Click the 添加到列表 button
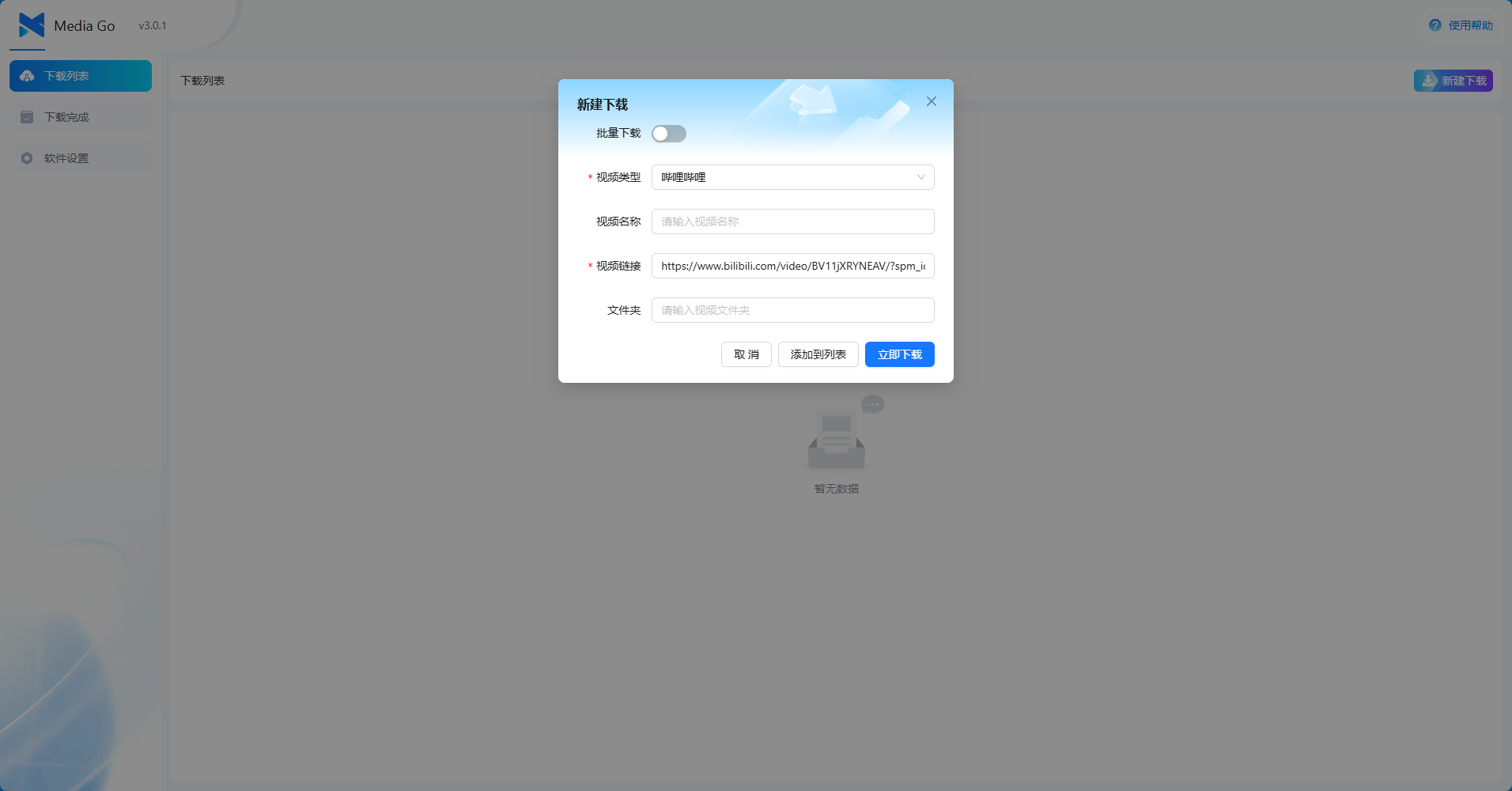This screenshot has height=791, width=1512. click(x=818, y=354)
